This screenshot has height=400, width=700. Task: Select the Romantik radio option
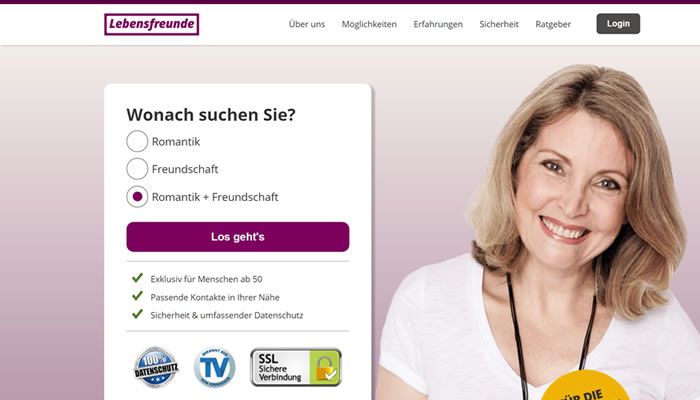(137, 142)
